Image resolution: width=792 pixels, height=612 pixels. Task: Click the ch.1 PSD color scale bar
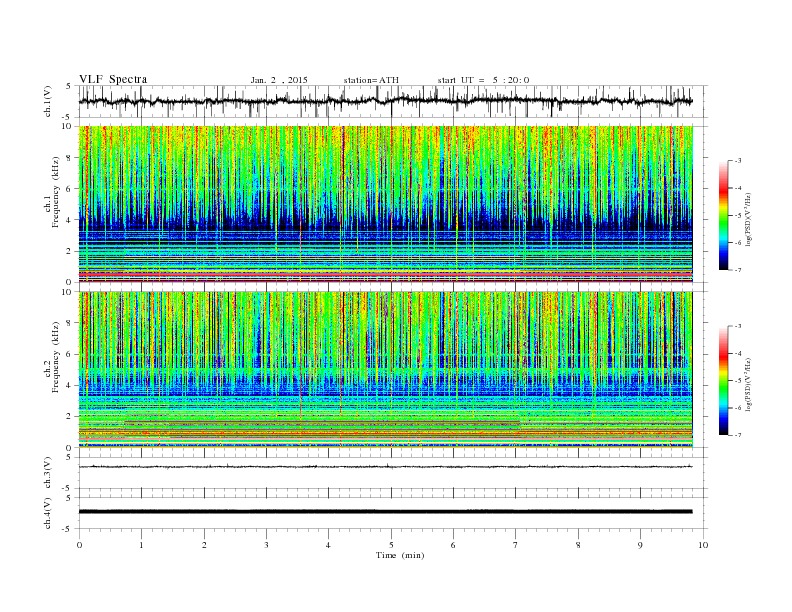(723, 215)
